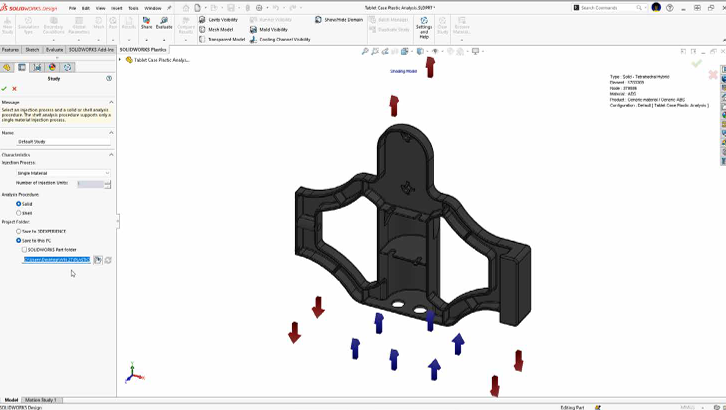Click Zoom to Area in the view toolbar
Screen dimensions: 726x410
tap(375, 51)
